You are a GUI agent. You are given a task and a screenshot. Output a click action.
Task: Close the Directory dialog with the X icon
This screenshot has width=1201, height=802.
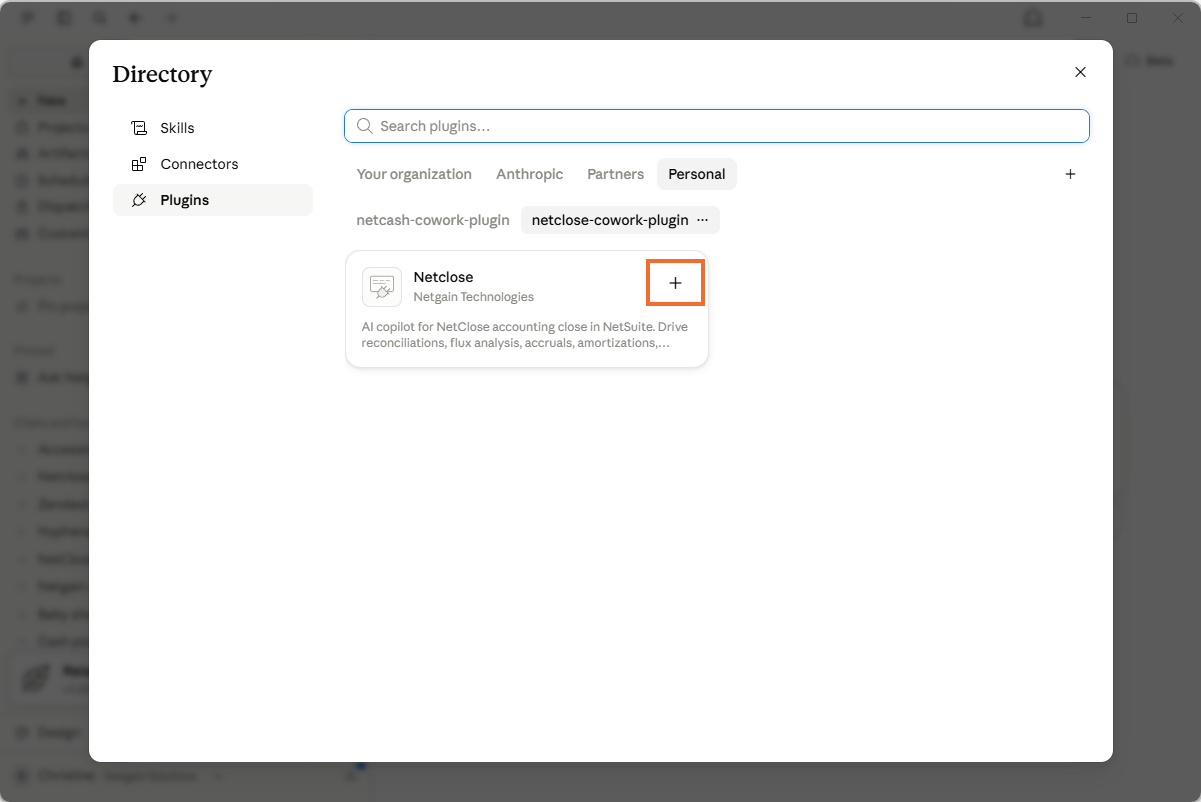1080,72
